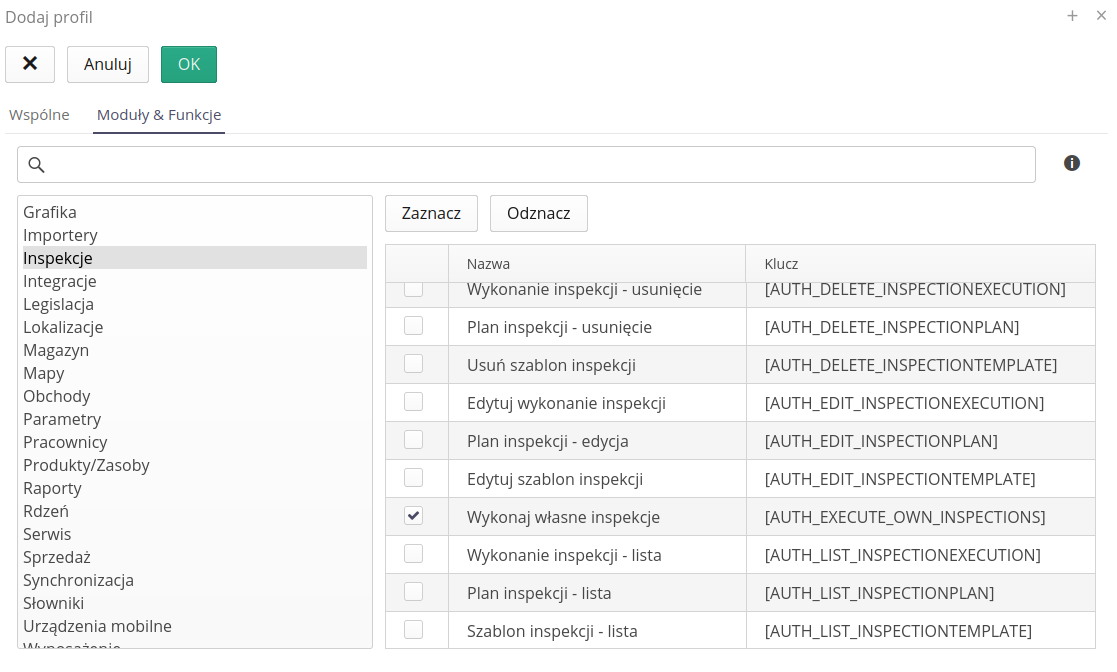Confirm with the green OK button
Image resolution: width=1117 pixels, height=672 pixels.
tap(189, 64)
